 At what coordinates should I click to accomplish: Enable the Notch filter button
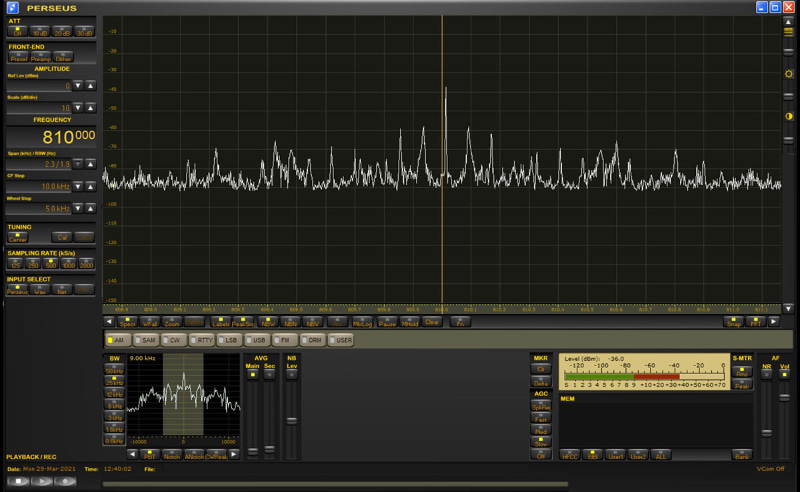172,454
